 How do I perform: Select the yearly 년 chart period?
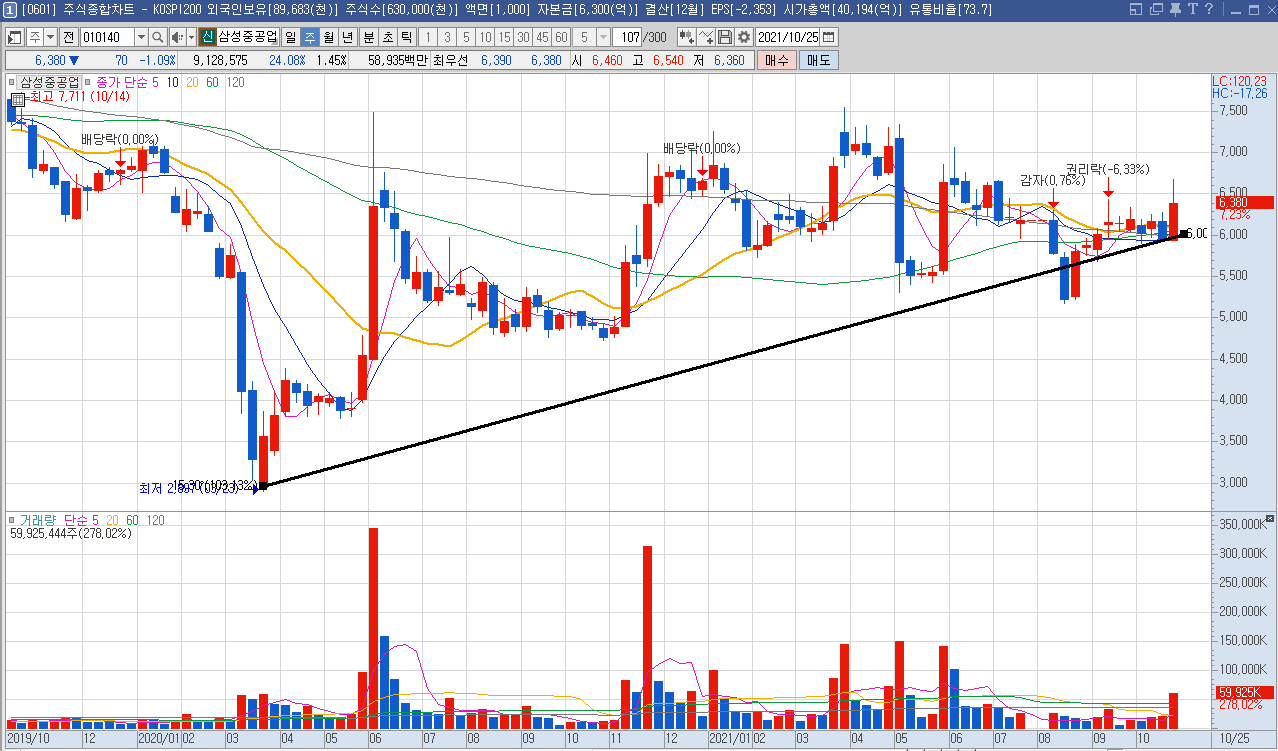click(347, 37)
